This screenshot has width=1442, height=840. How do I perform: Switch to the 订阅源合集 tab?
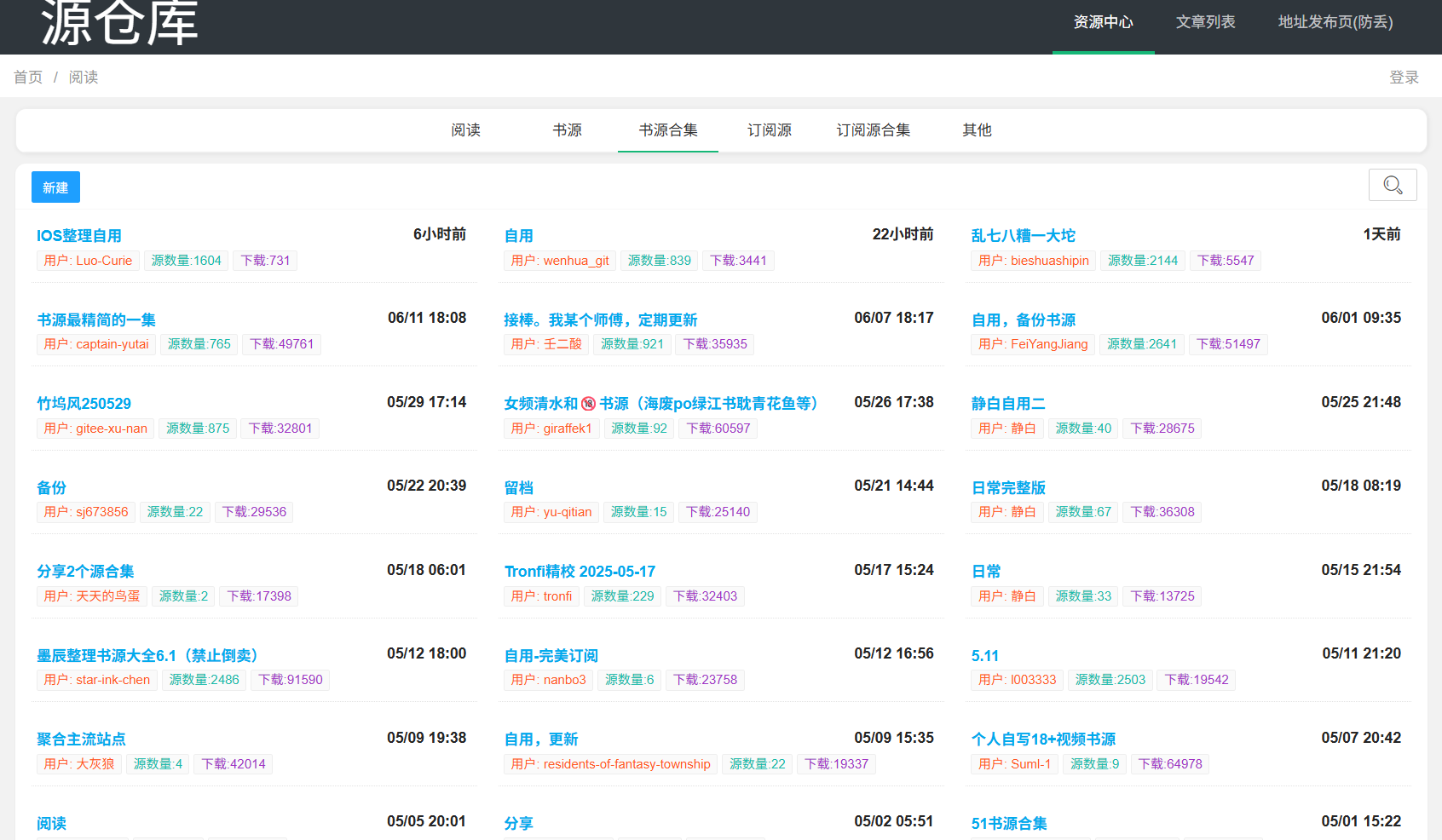tap(873, 130)
